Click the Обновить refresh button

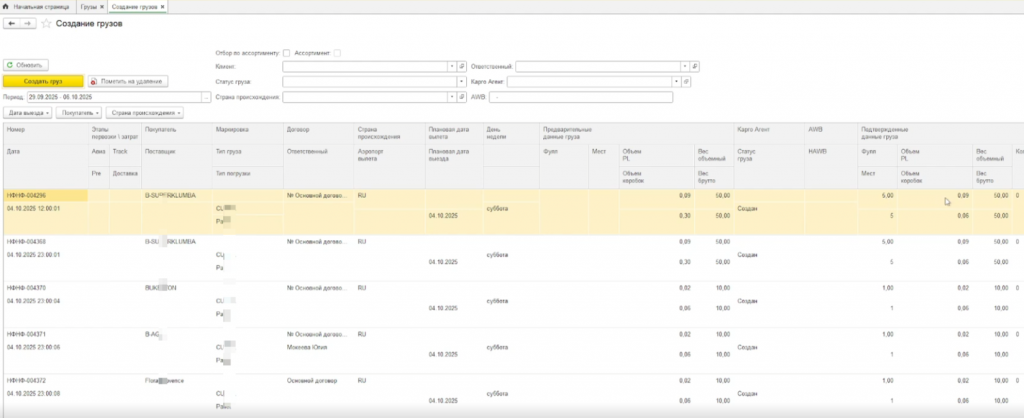coord(27,65)
